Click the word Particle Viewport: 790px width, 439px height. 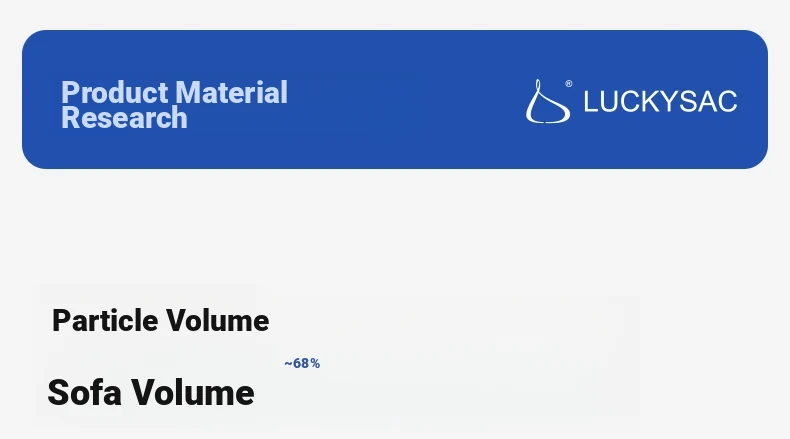point(105,321)
